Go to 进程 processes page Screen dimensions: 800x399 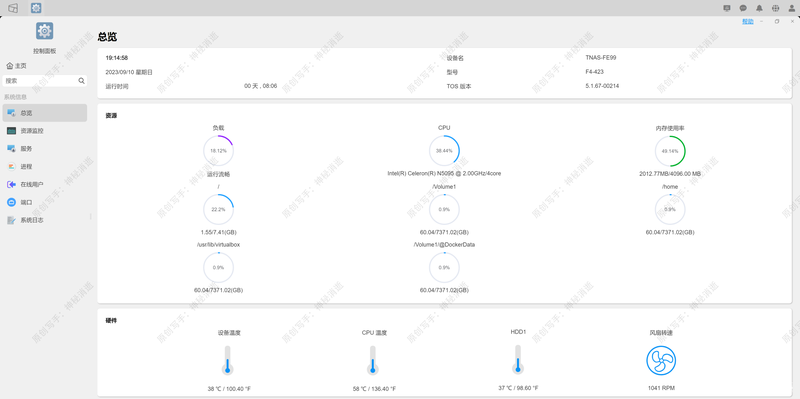44,166
